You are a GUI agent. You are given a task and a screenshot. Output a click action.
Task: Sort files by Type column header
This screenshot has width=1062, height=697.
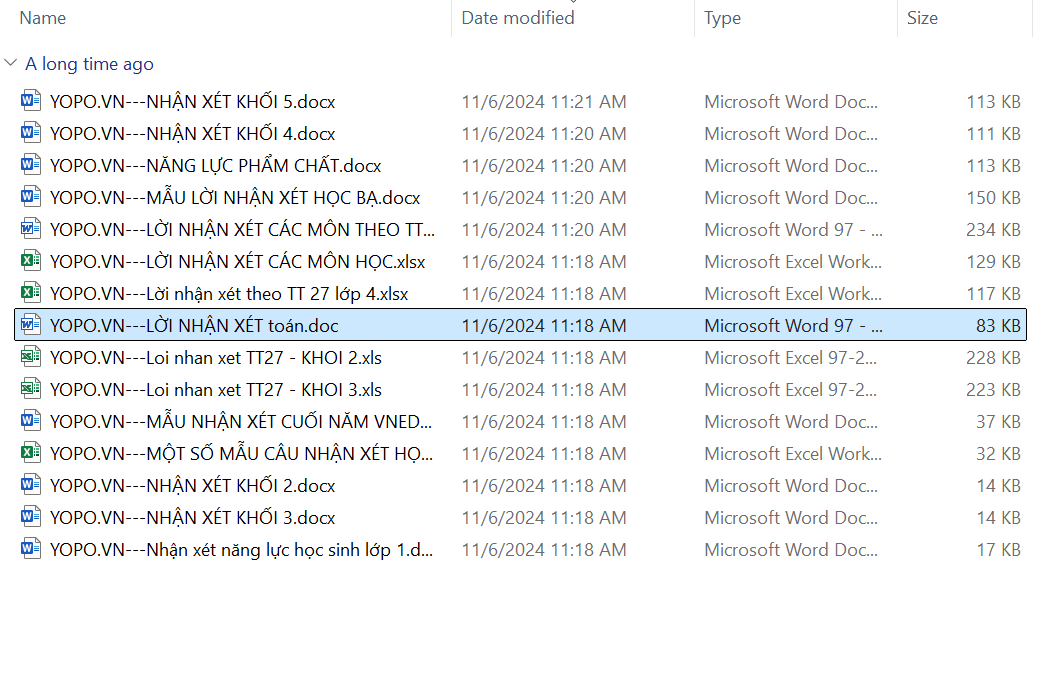(722, 18)
